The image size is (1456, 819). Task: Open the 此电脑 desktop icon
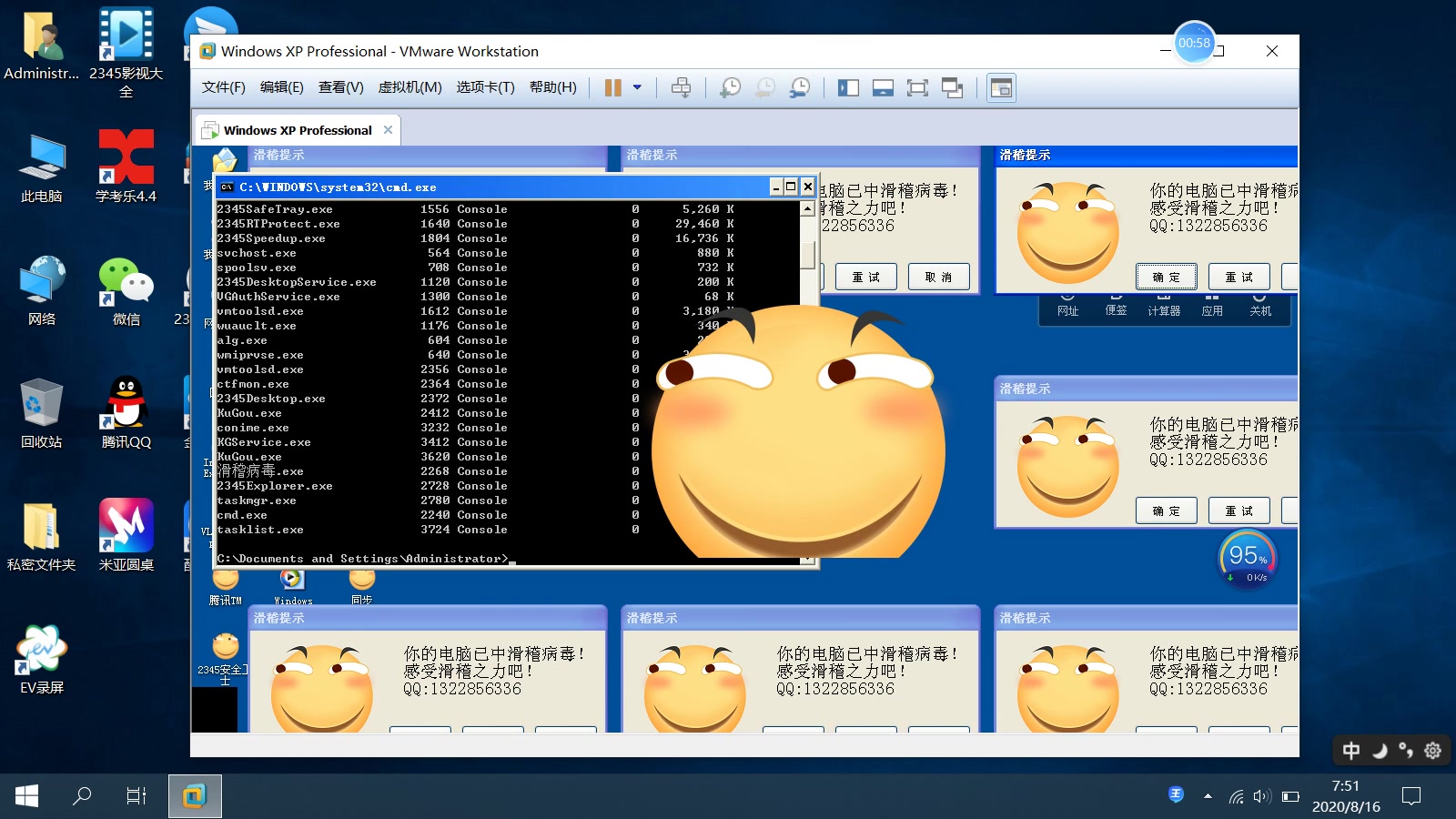(42, 168)
